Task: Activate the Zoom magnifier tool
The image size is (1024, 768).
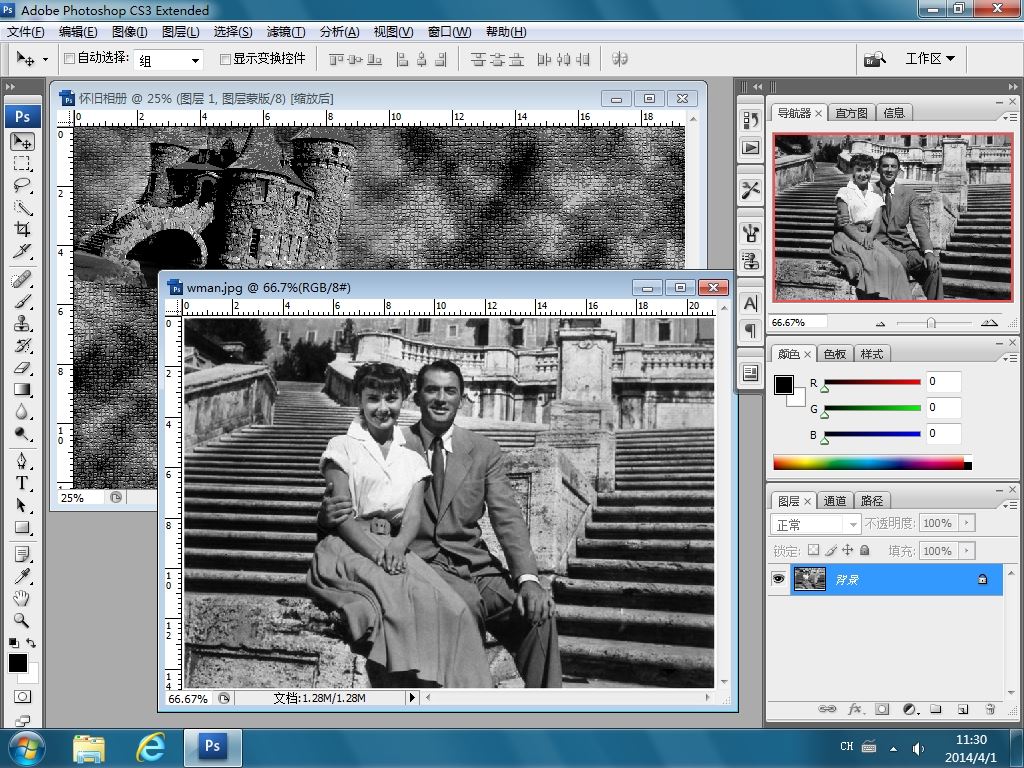Action: (x=22, y=620)
